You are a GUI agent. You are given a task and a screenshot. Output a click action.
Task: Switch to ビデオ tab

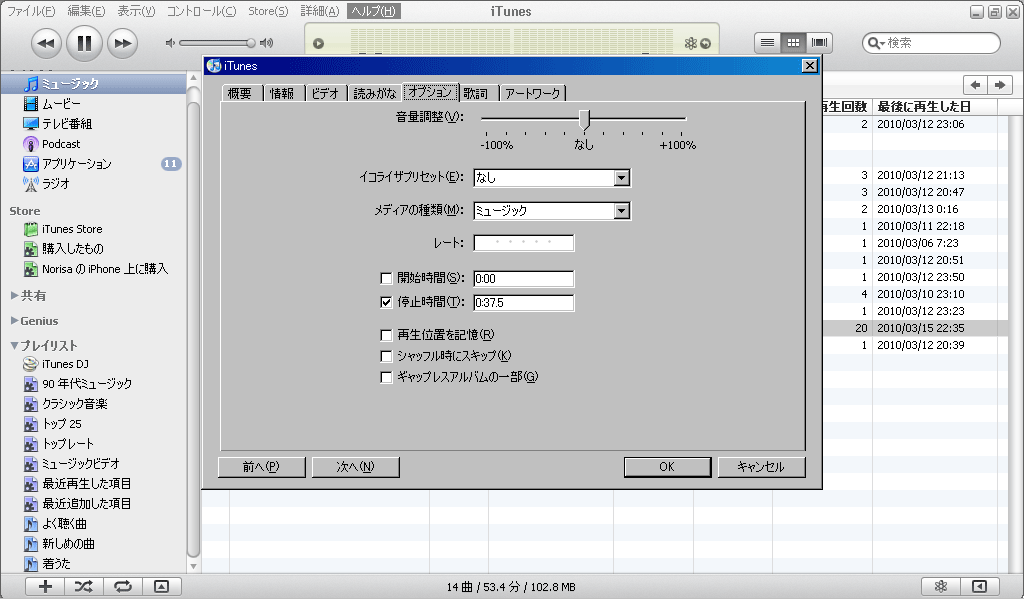pyautogui.click(x=326, y=93)
